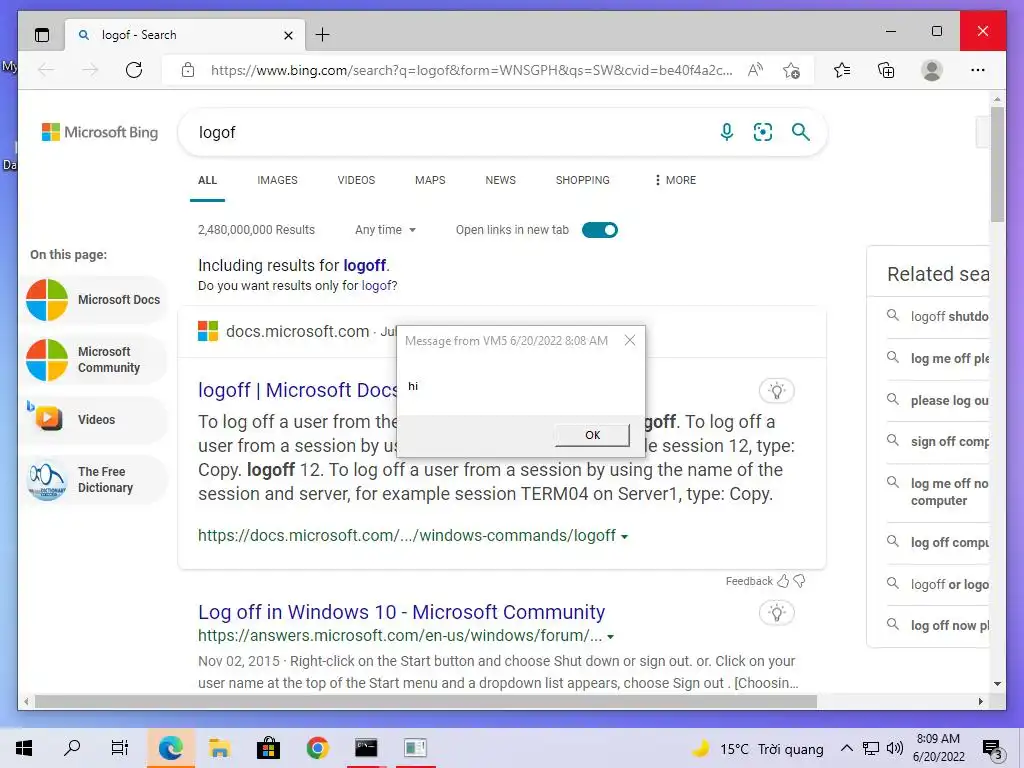
Task: Open Task View on the taskbar
Action: click(120, 748)
